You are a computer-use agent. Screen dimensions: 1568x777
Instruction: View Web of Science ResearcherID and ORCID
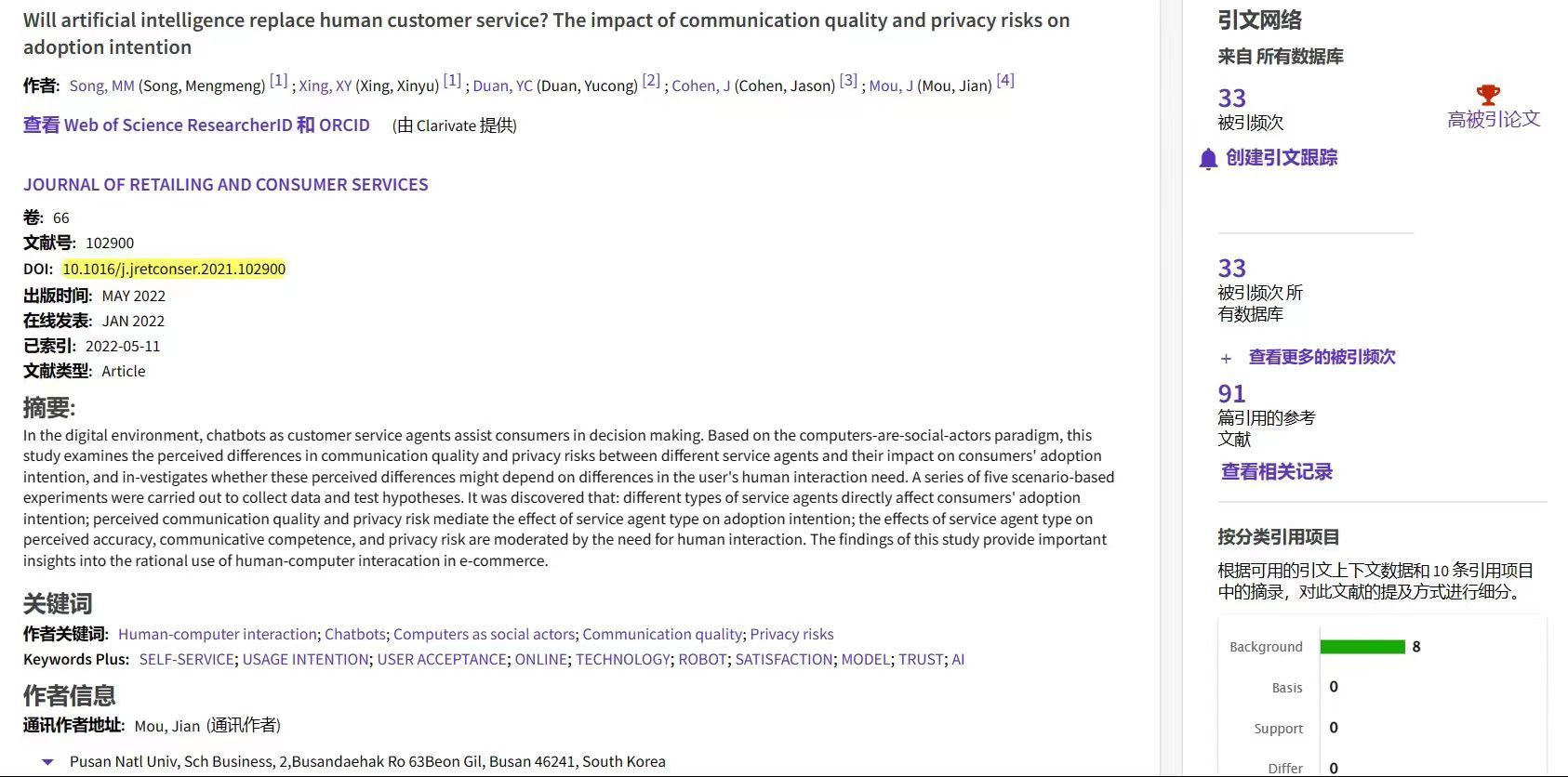point(196,125)
